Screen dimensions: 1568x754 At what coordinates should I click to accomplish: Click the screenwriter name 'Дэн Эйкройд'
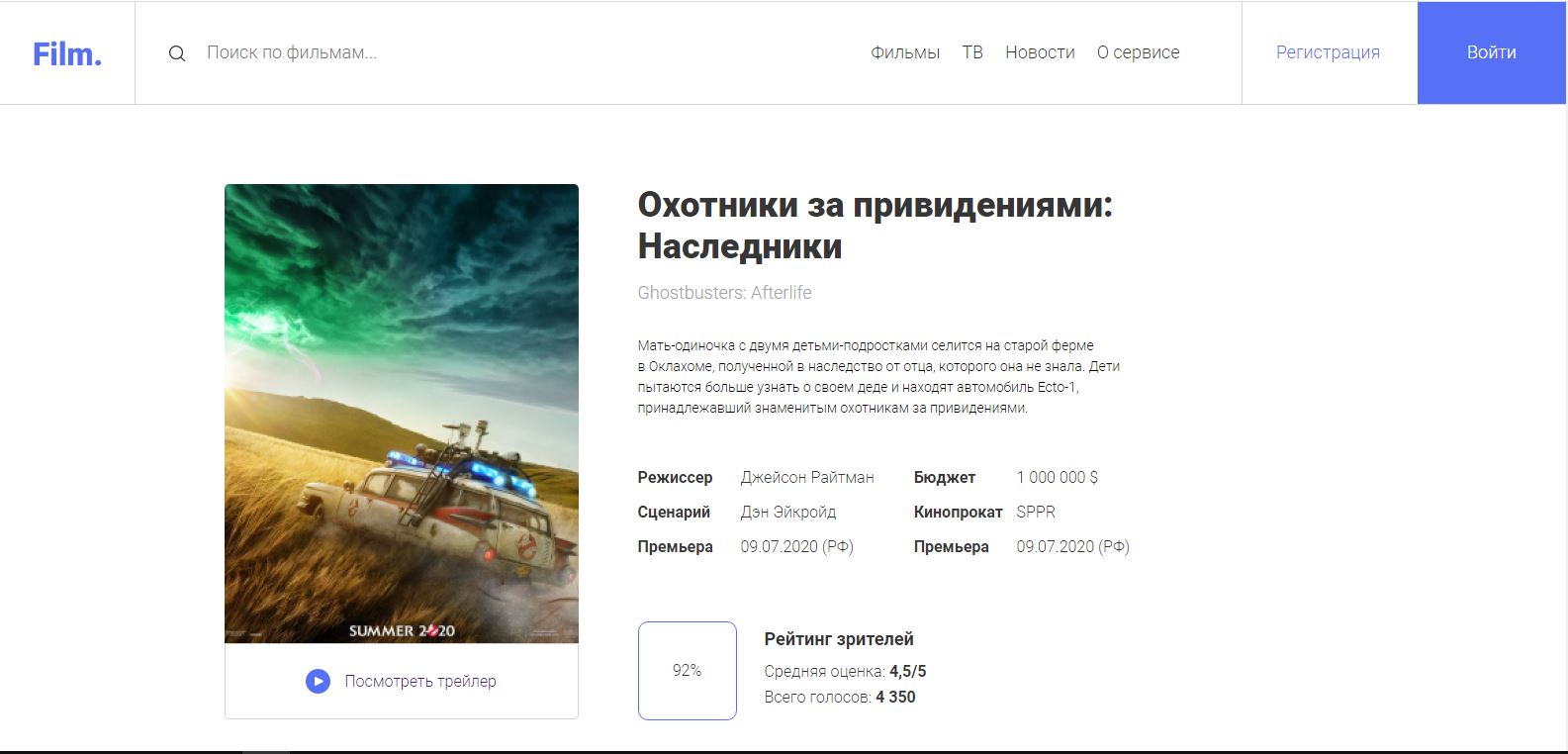tap(788, 512)
